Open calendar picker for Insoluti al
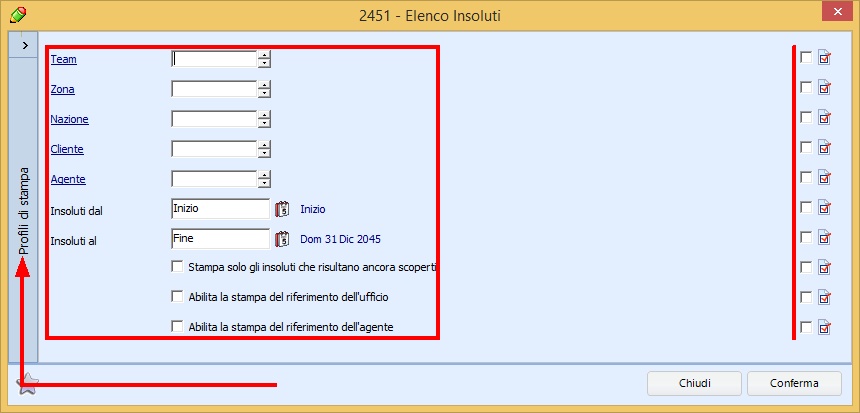 tap(282, 239)
